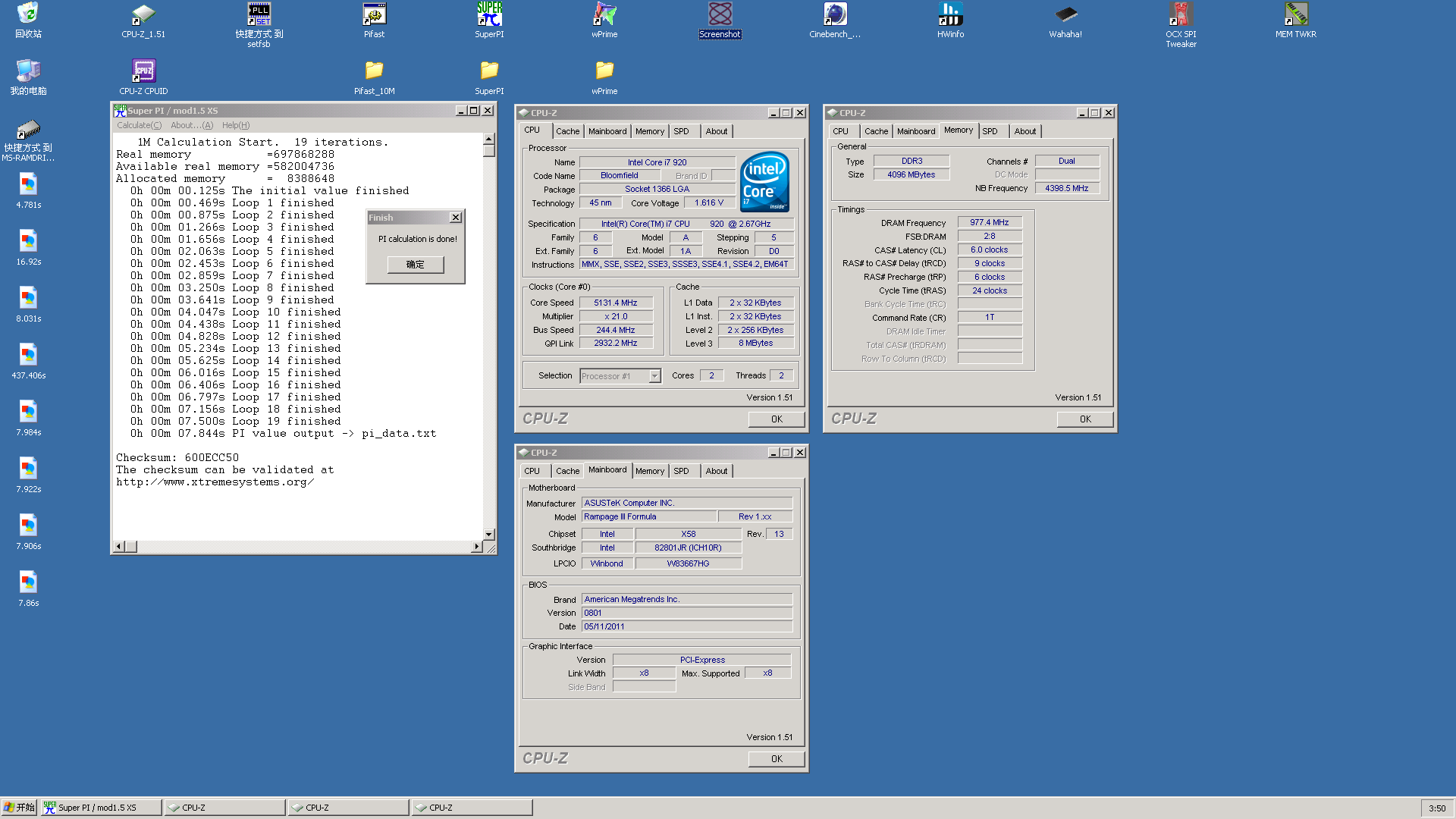1456x819 pixels.
Task: Open the Calculate menu in Super PI
Action: coord(140,125)
